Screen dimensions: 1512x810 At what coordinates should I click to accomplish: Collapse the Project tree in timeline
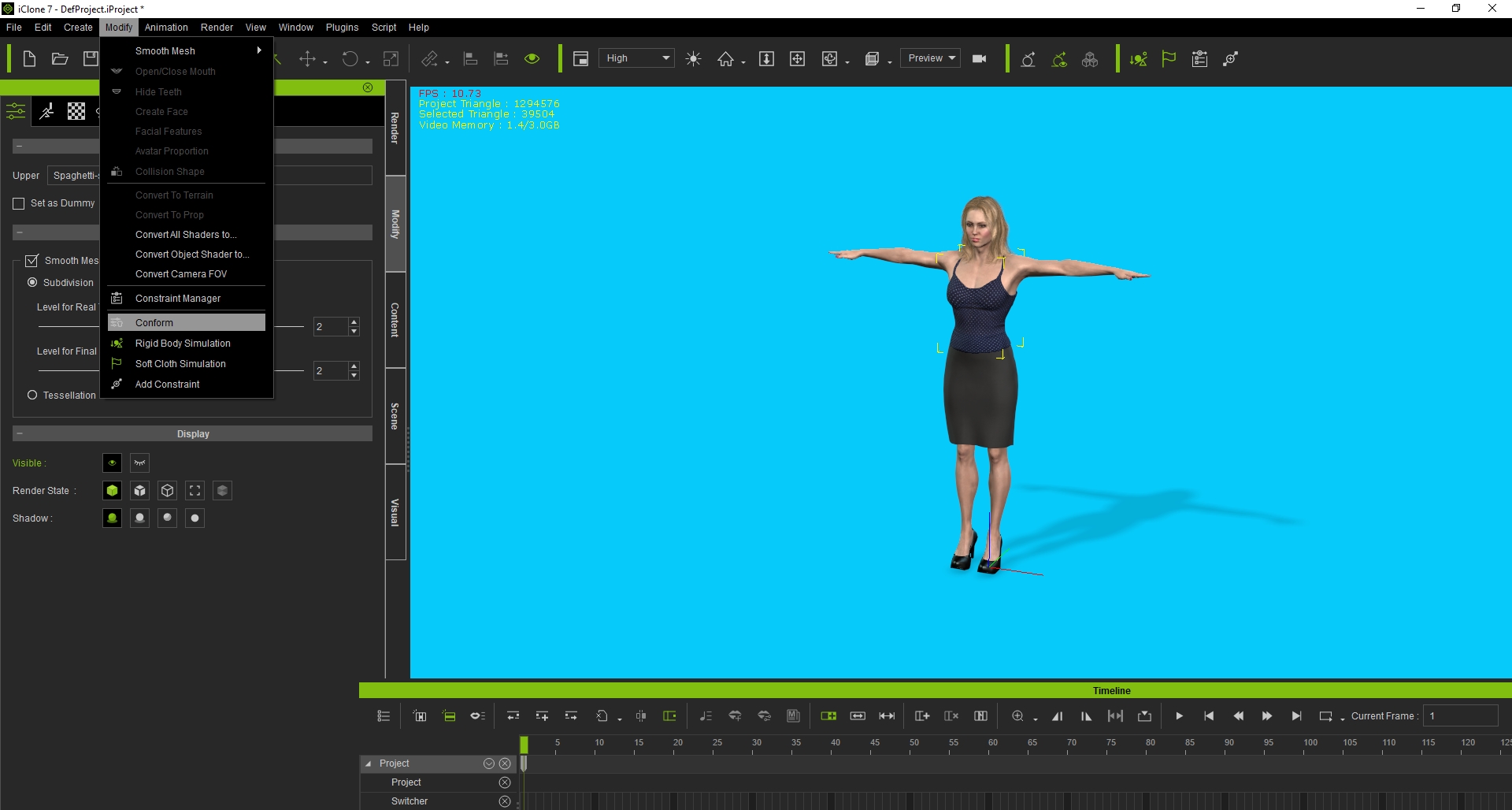tap(368, 764)
